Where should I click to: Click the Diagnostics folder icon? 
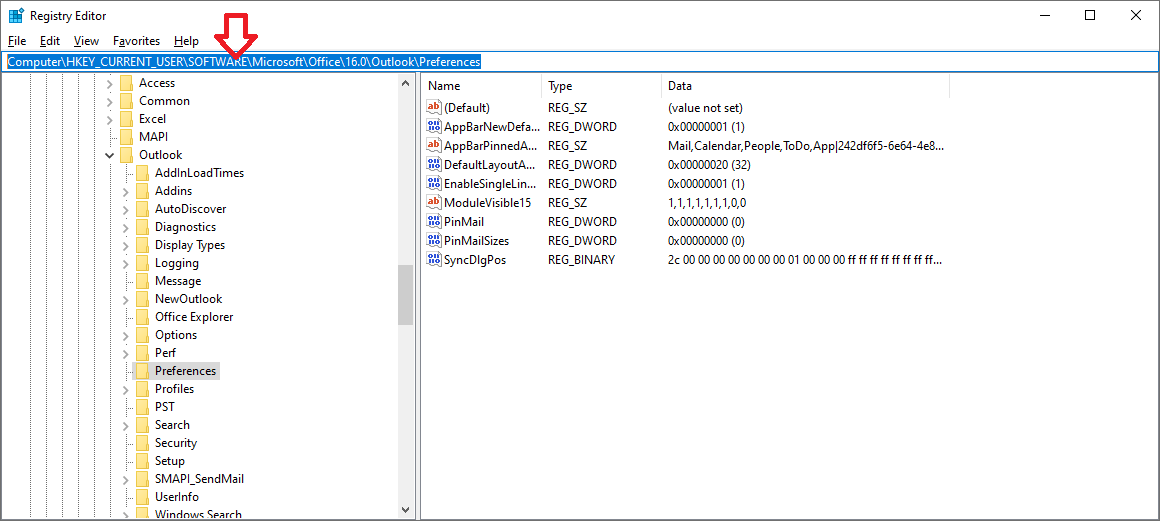click(x=142, y=227)
